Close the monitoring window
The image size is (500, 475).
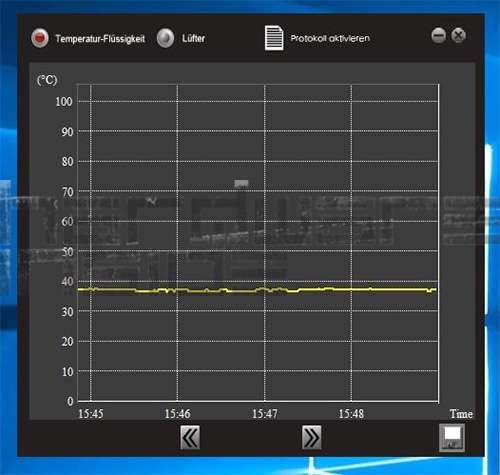coord(459,35)
